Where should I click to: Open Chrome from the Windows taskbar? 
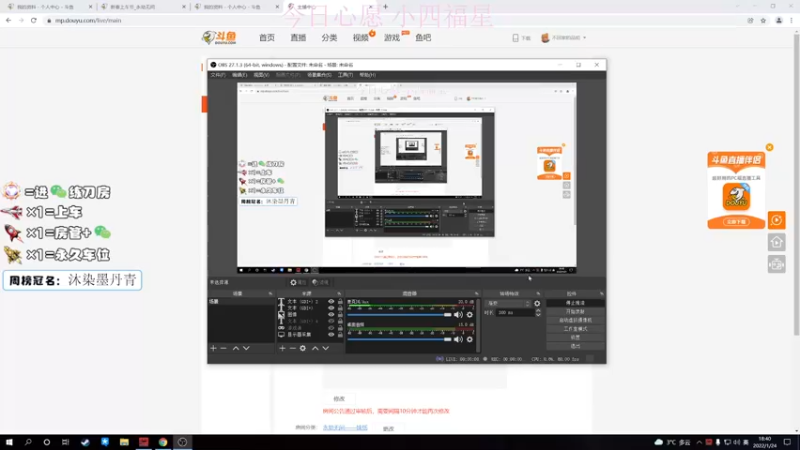[x=163, y=442]
